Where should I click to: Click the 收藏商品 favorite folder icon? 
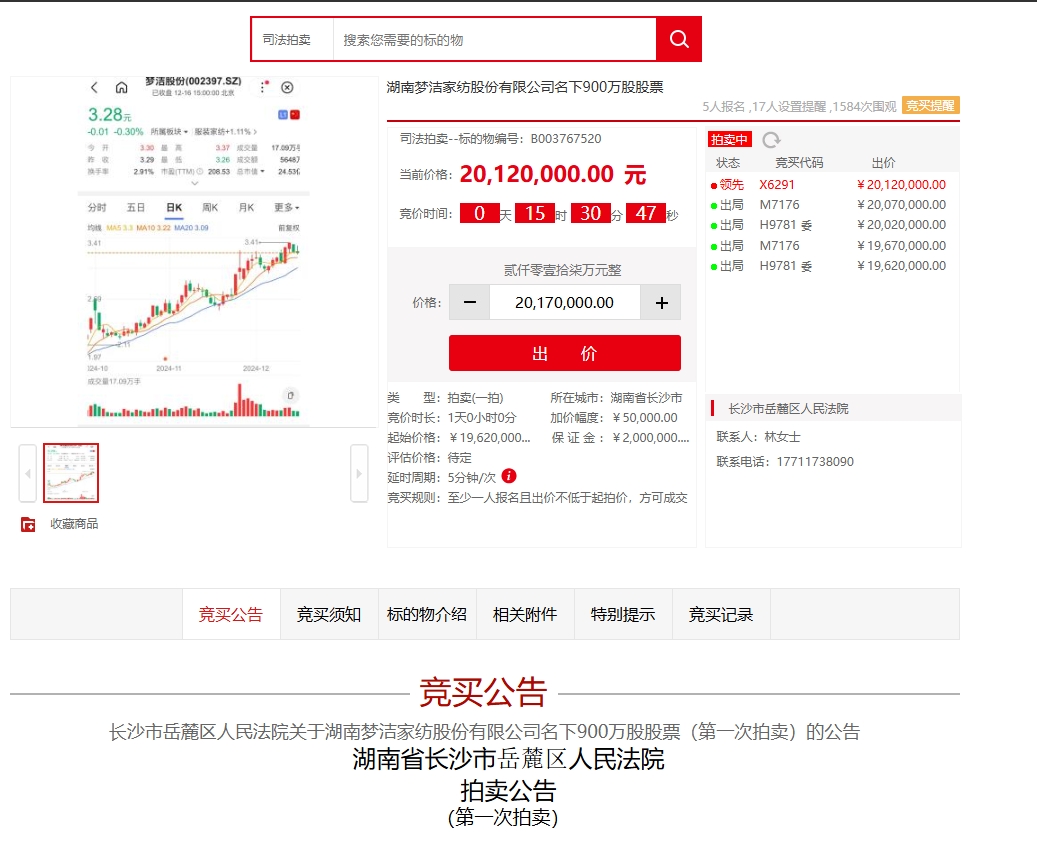(28, 524)
